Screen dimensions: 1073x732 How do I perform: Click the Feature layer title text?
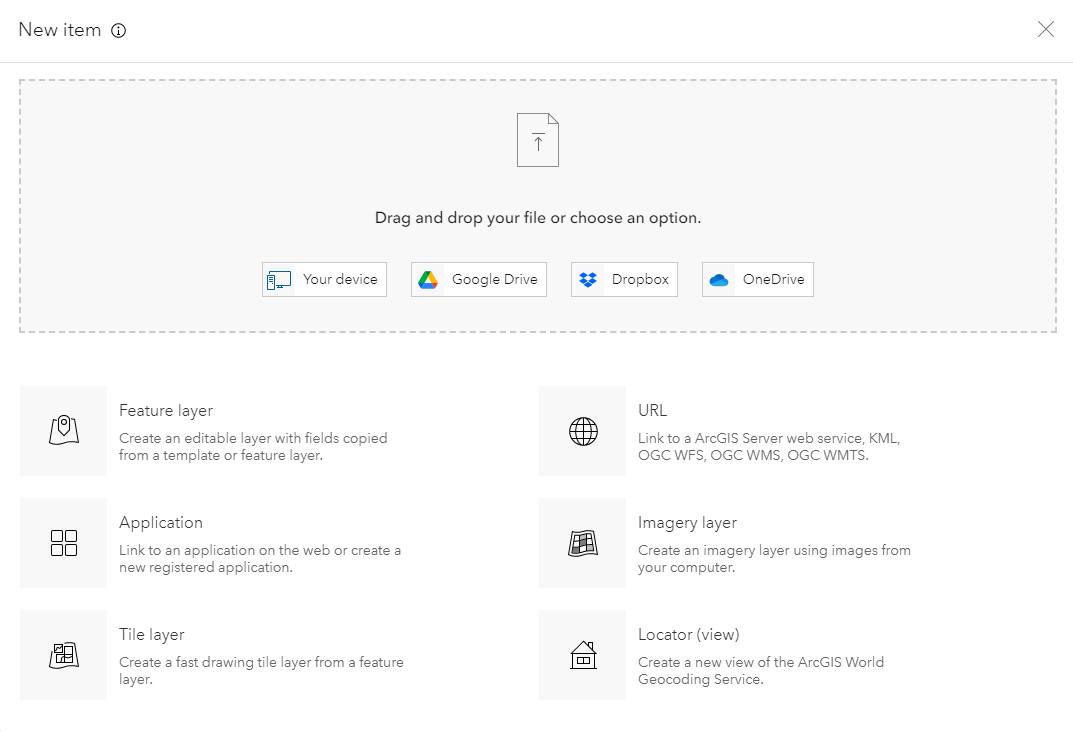point(166,410)
